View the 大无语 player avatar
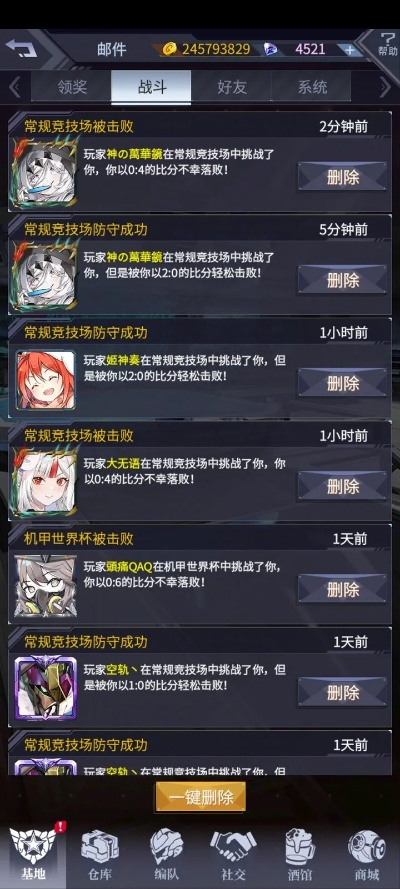Screen dimensions: 400x889 pyautogui.click(x=45, y=482)
